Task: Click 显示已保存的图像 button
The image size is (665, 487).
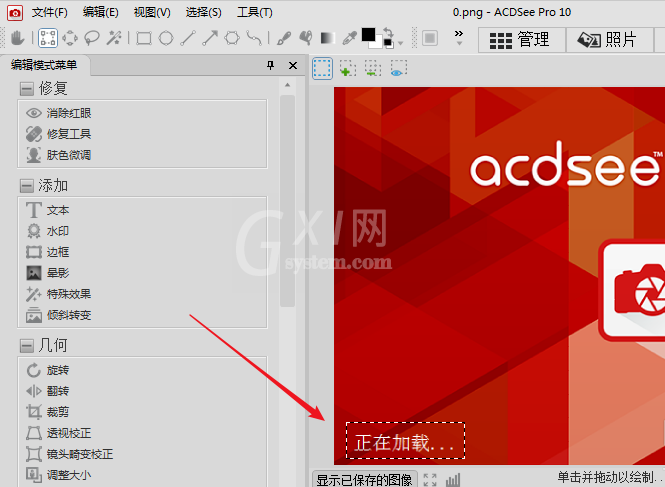Action: [364, 479]
